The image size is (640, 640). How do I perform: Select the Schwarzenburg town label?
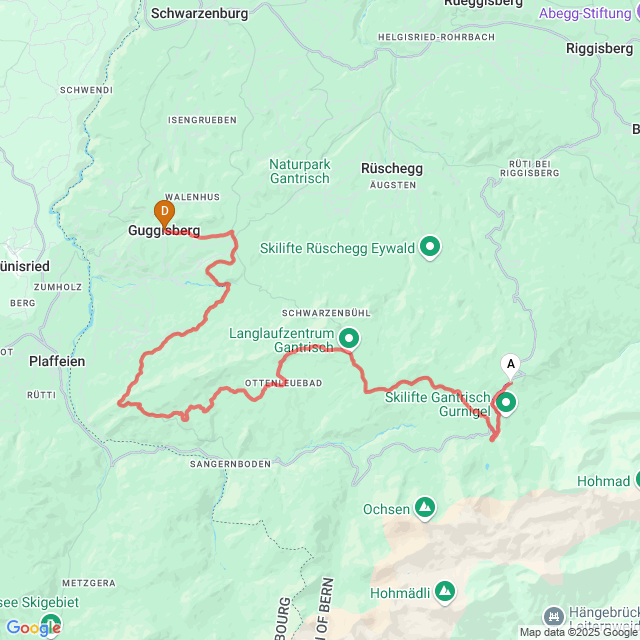(200, 13)
